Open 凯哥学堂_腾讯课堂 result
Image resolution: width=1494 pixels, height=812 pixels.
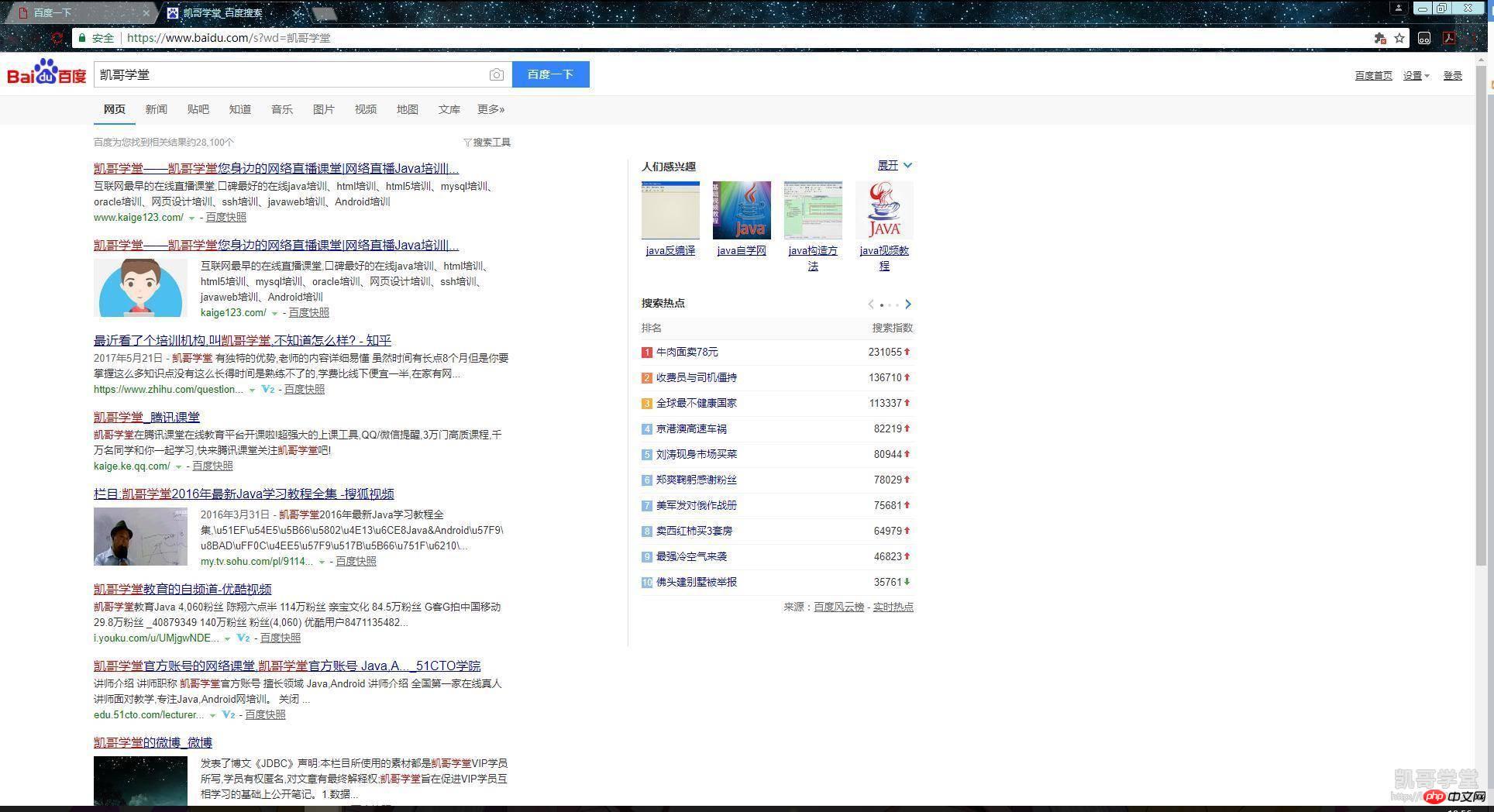point(146,417)
